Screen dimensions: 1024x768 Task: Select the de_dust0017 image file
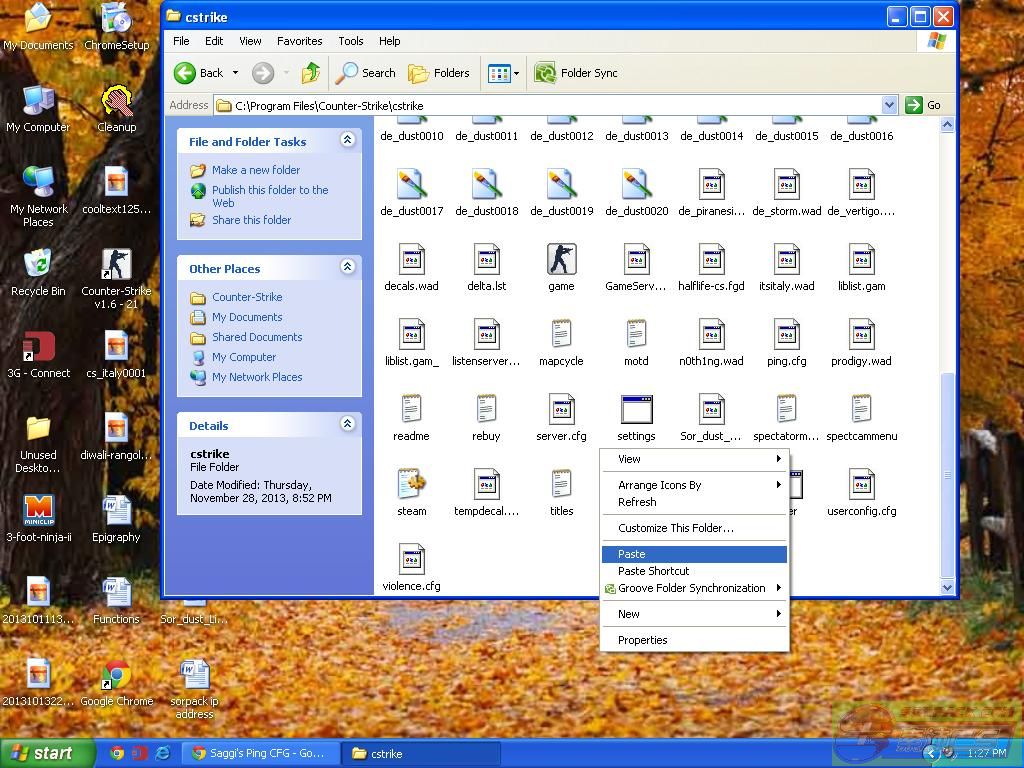pyautogui.click(x=411, y=186)
